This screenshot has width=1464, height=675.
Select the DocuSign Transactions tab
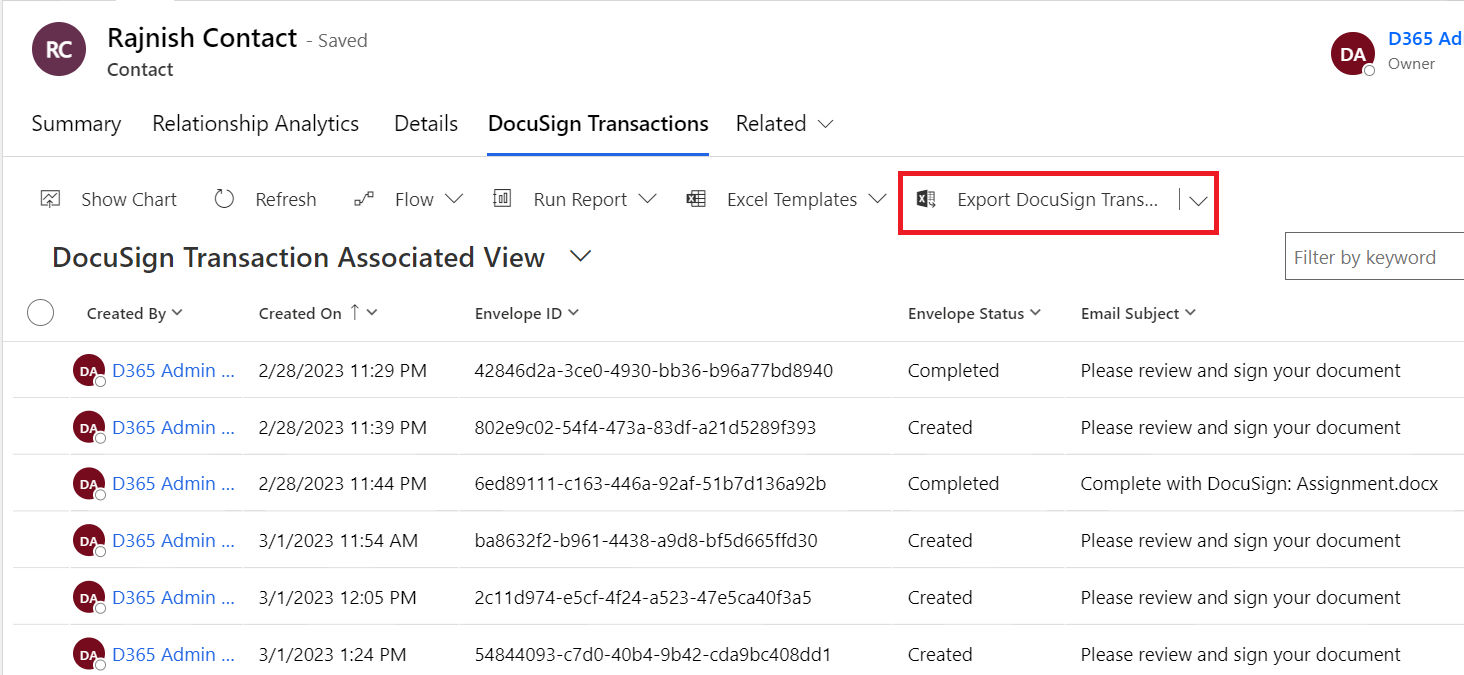pos(598,124)
